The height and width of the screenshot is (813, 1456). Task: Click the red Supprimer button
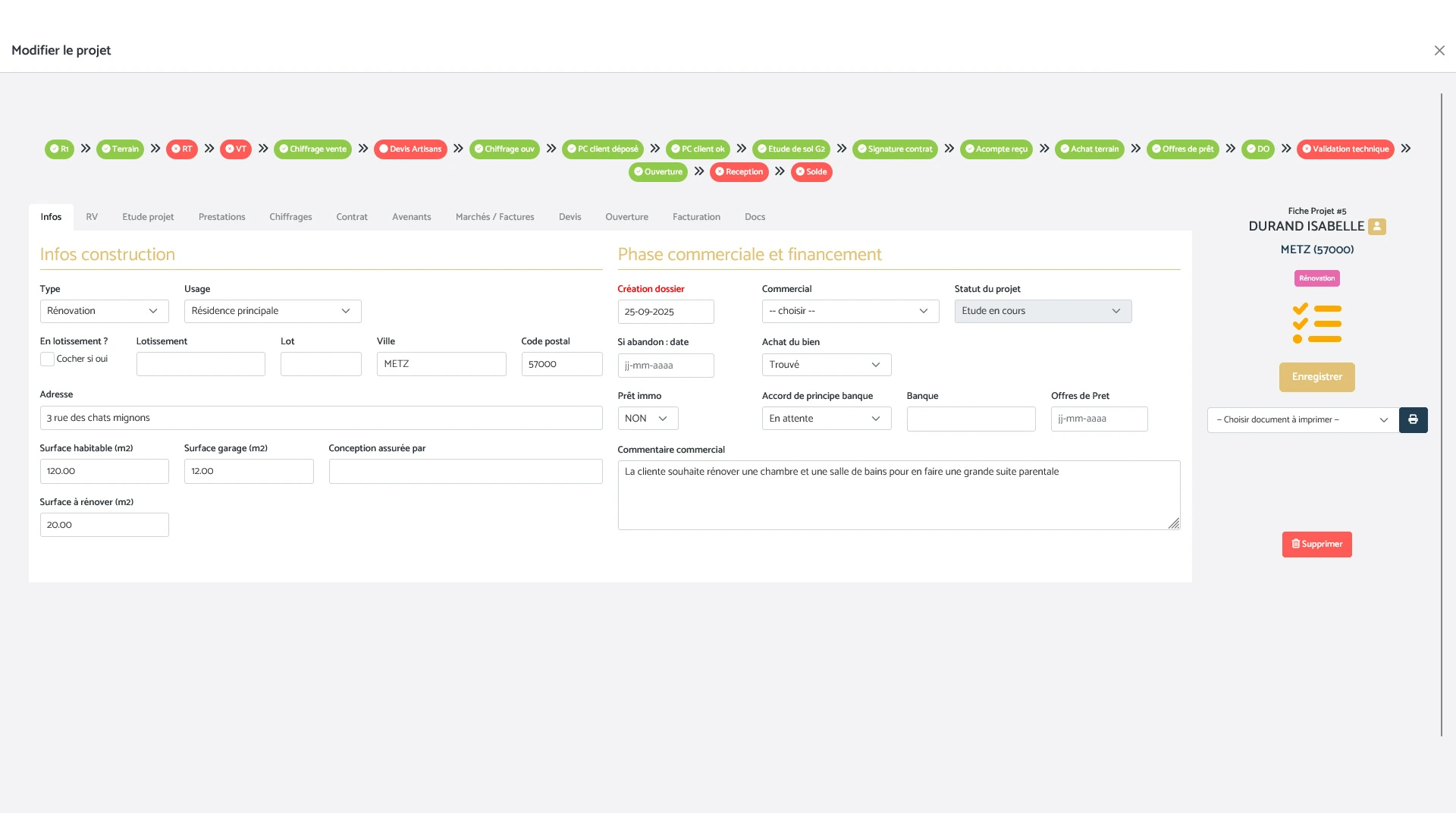tap(1316, 544)
